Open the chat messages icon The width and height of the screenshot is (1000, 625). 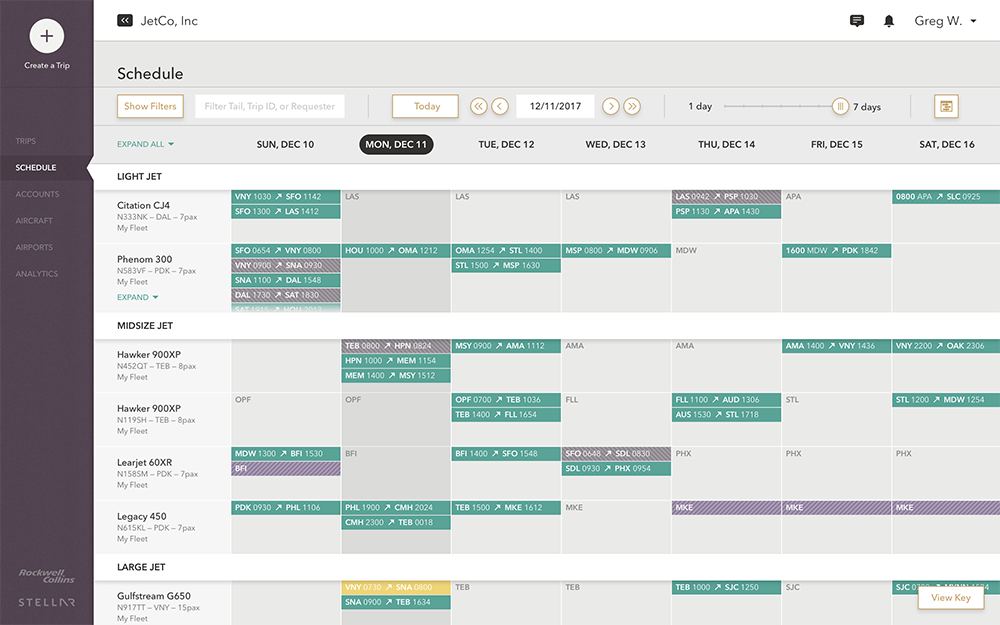(857, 21)
